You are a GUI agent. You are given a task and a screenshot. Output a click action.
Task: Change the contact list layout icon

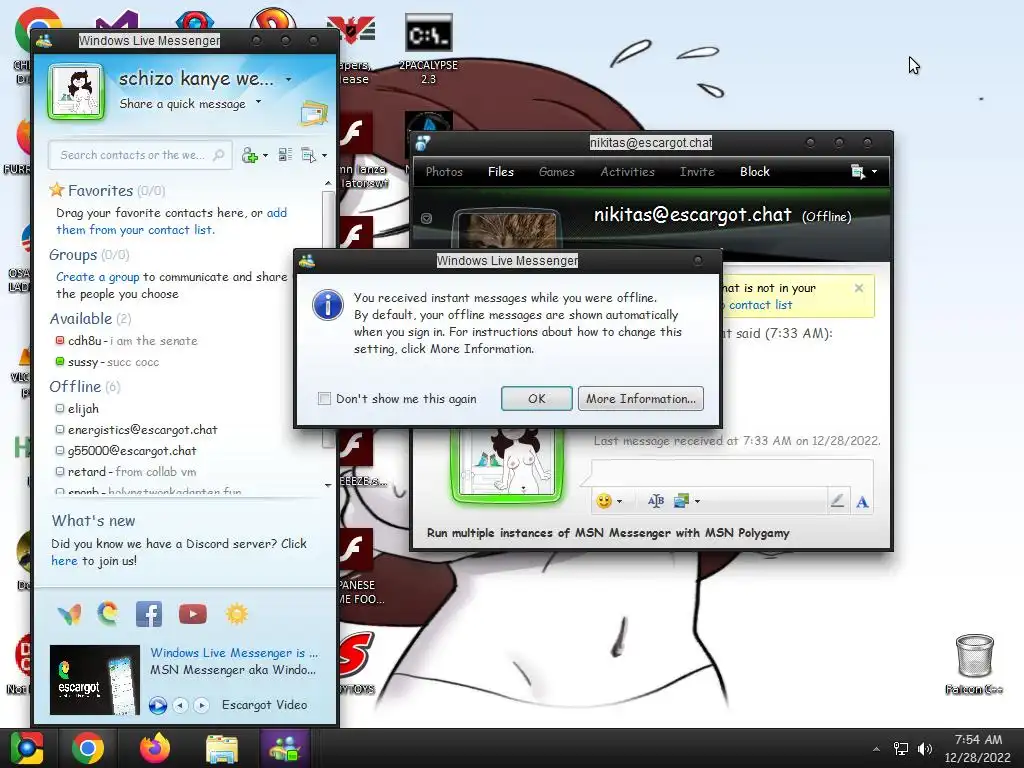285,155
